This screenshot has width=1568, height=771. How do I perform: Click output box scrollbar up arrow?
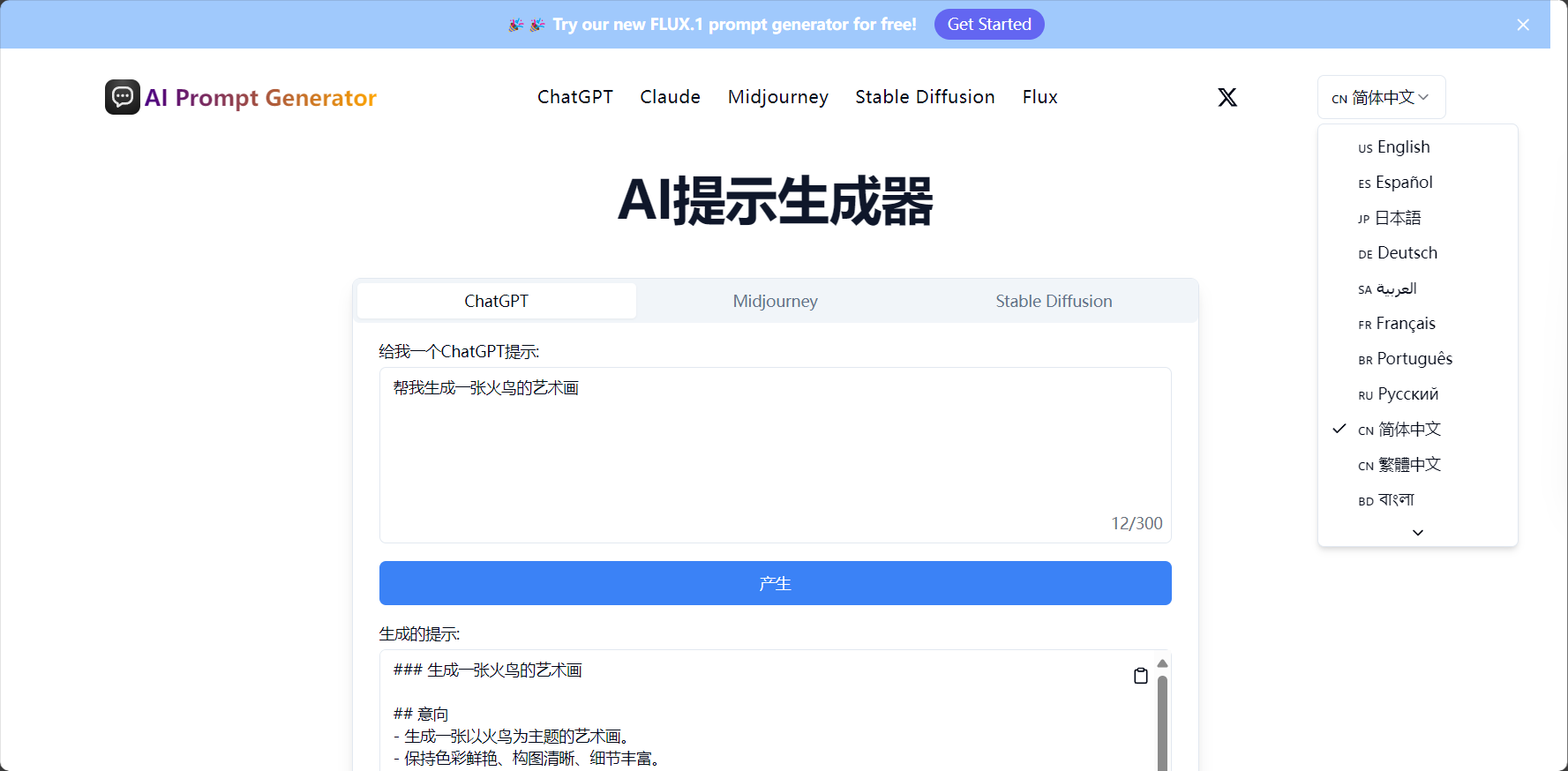pos(1162,663)
